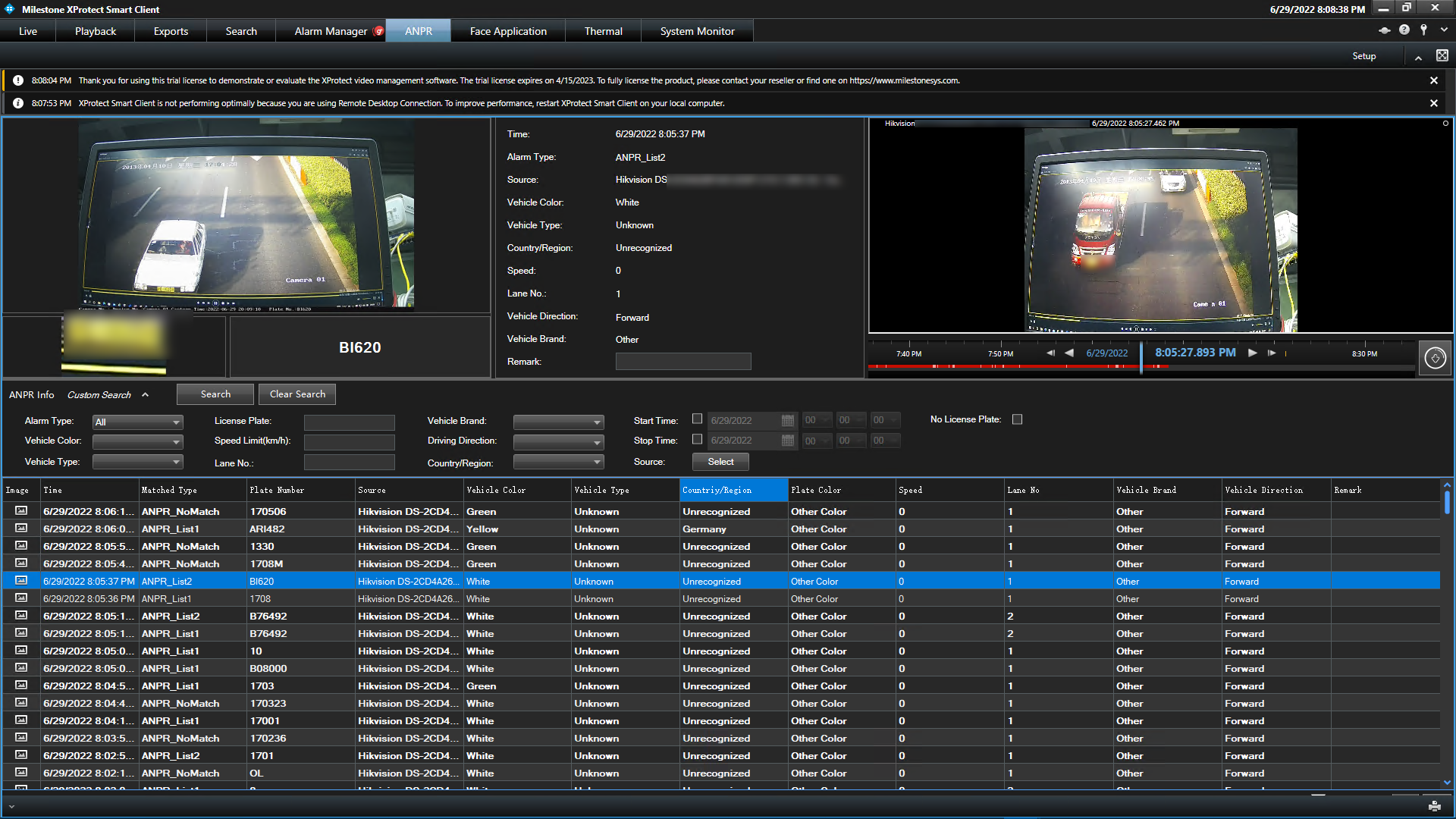The height and width of the screenshot is (819, 1456).
Task: Toggle full-screen mode icon
Action: 1442,56
